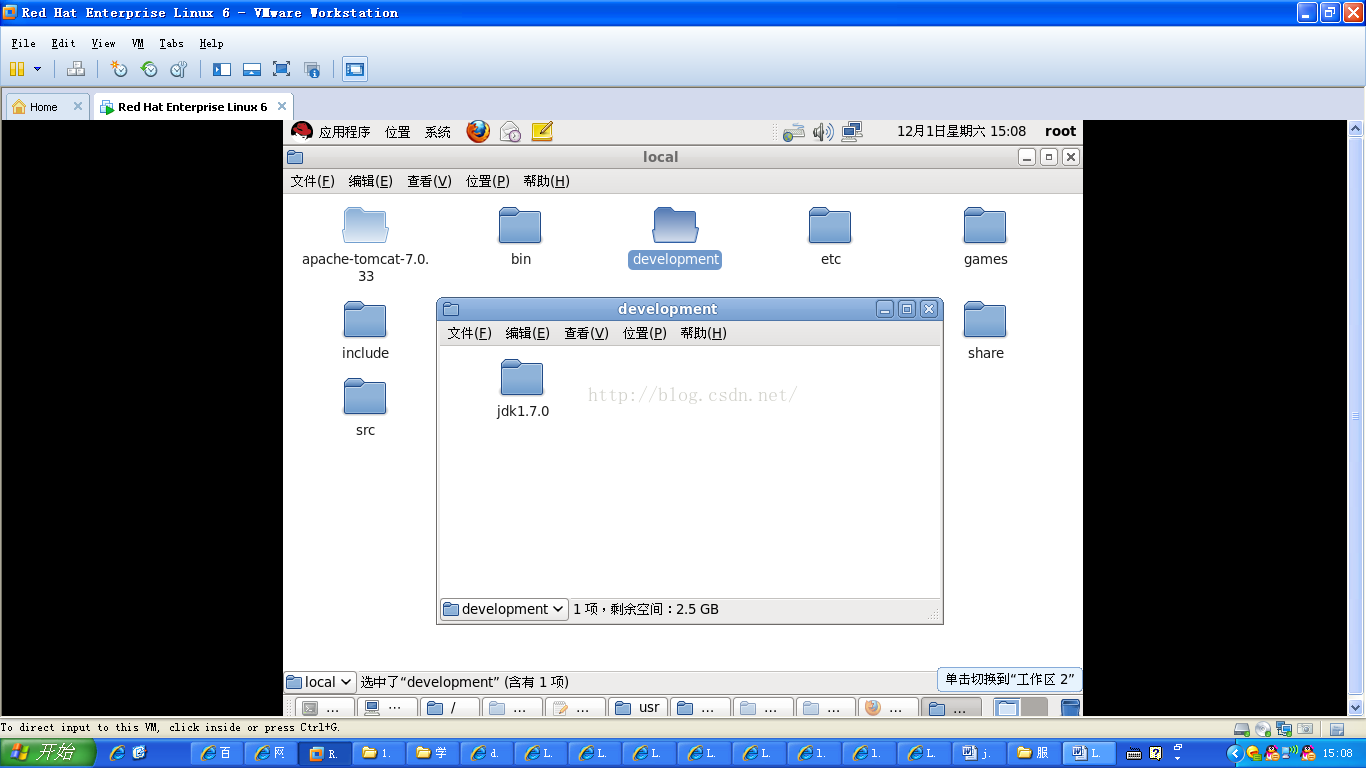Screen dimensions: 1366x768
Task: Switch to the usr folder task
Action: click(x=637, y=707)
